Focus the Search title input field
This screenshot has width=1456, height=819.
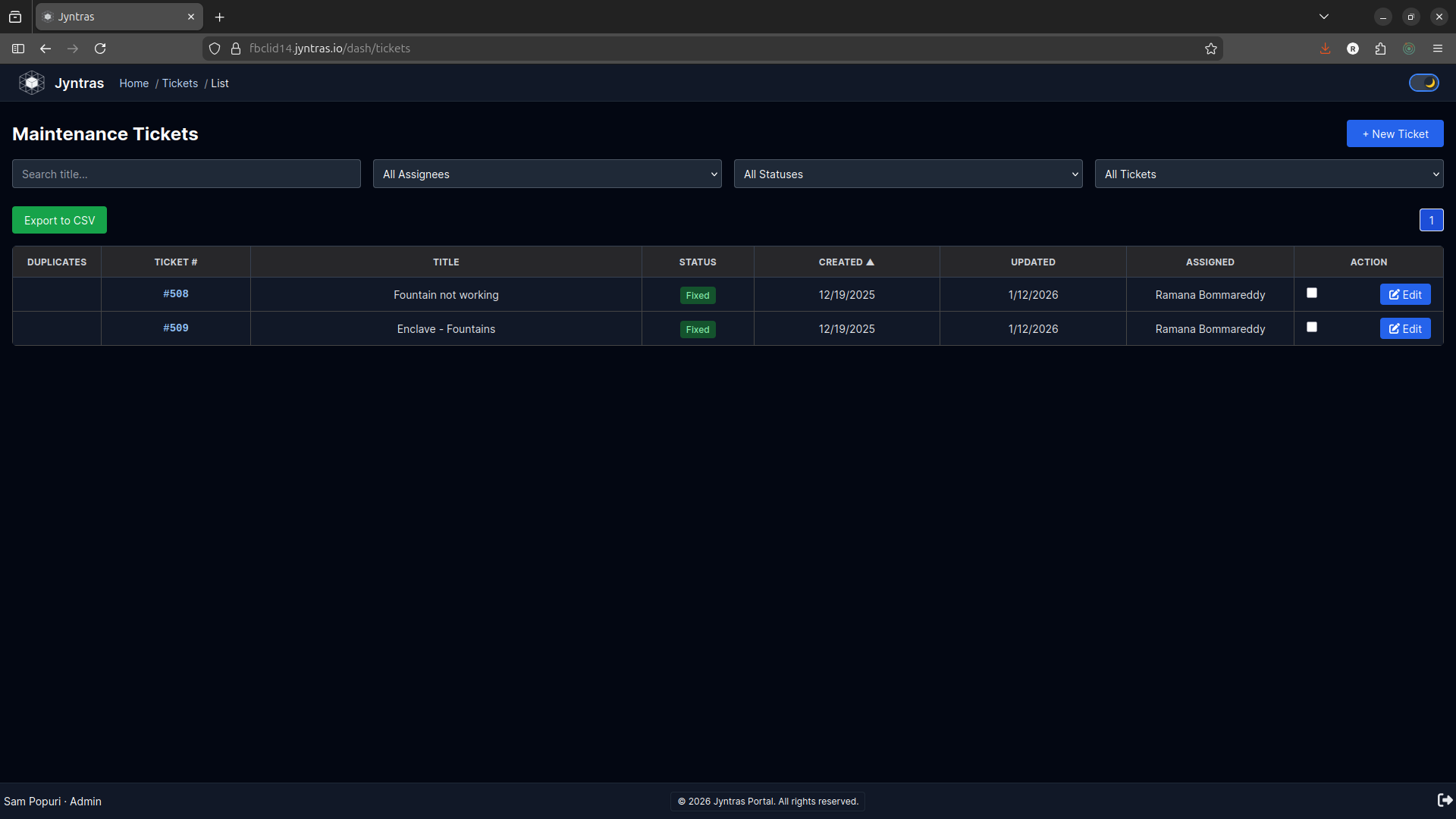(x=186, y=174)
